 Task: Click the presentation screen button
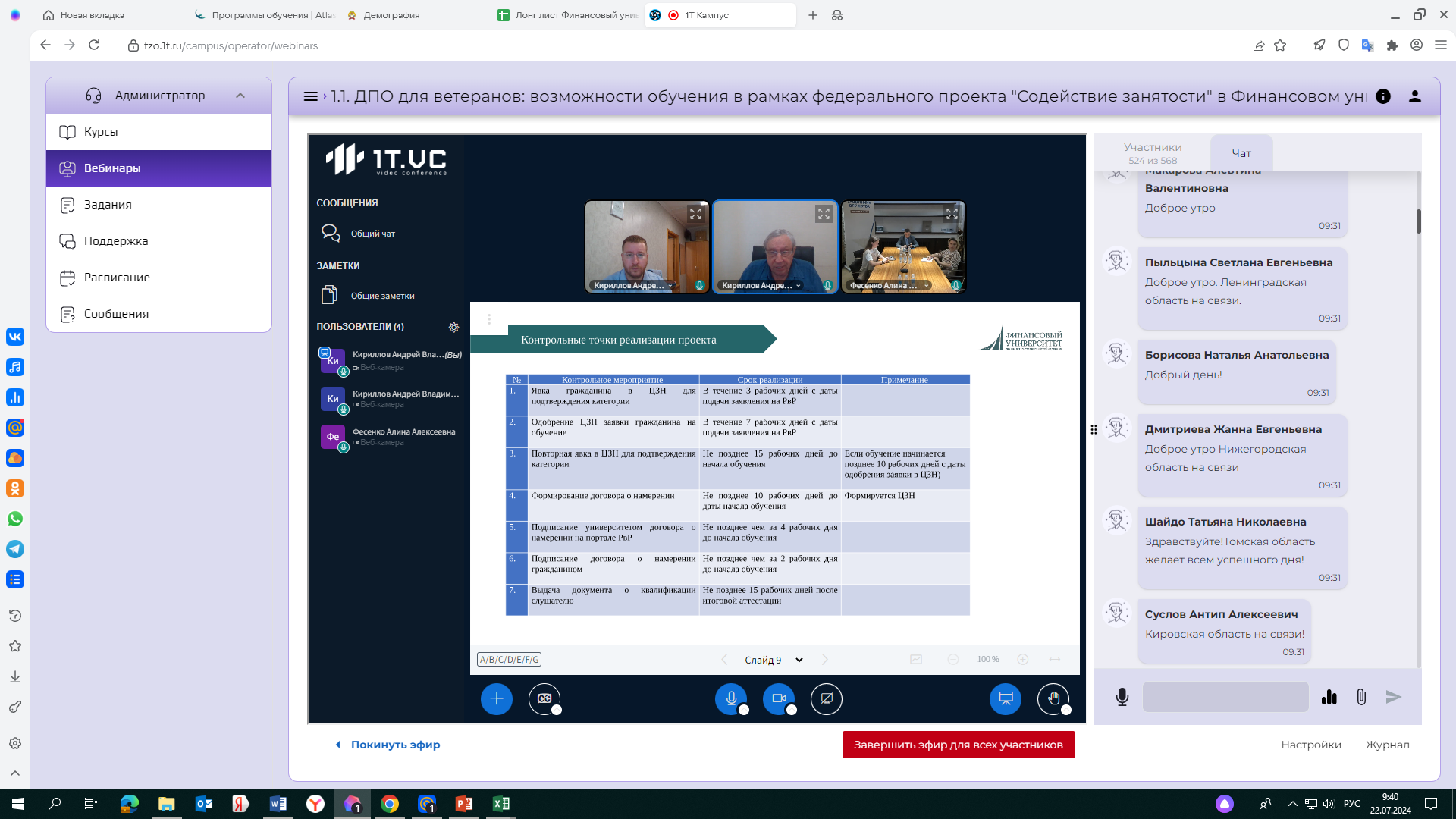1006,698
